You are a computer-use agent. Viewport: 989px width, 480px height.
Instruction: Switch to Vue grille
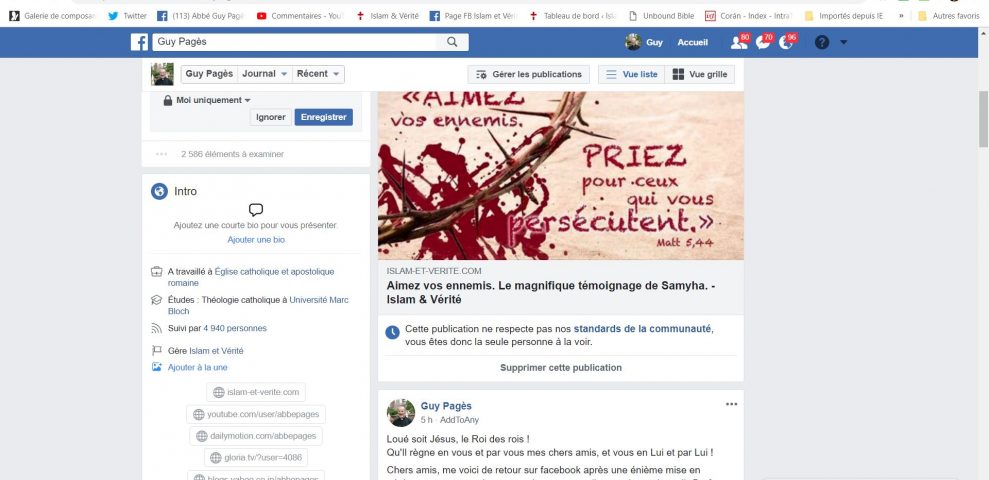[699, 74]
